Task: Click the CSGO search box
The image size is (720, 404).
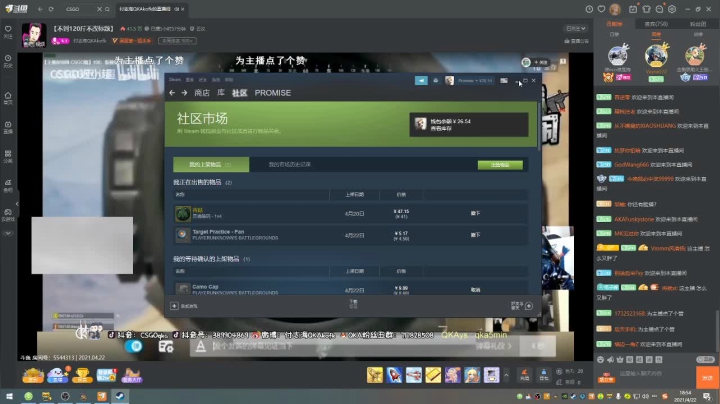Action: (79, 9)
